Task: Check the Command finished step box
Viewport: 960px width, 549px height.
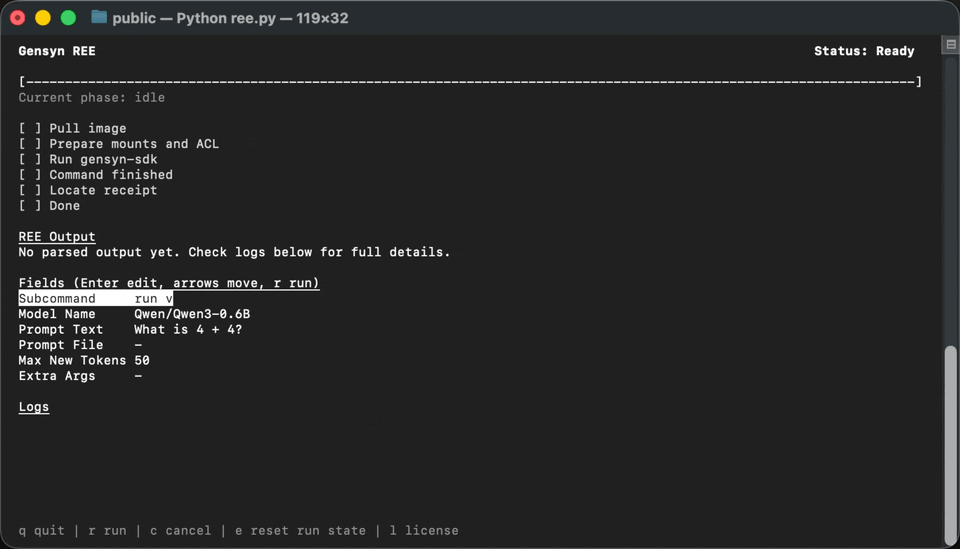Action: [x=31, y=175]
